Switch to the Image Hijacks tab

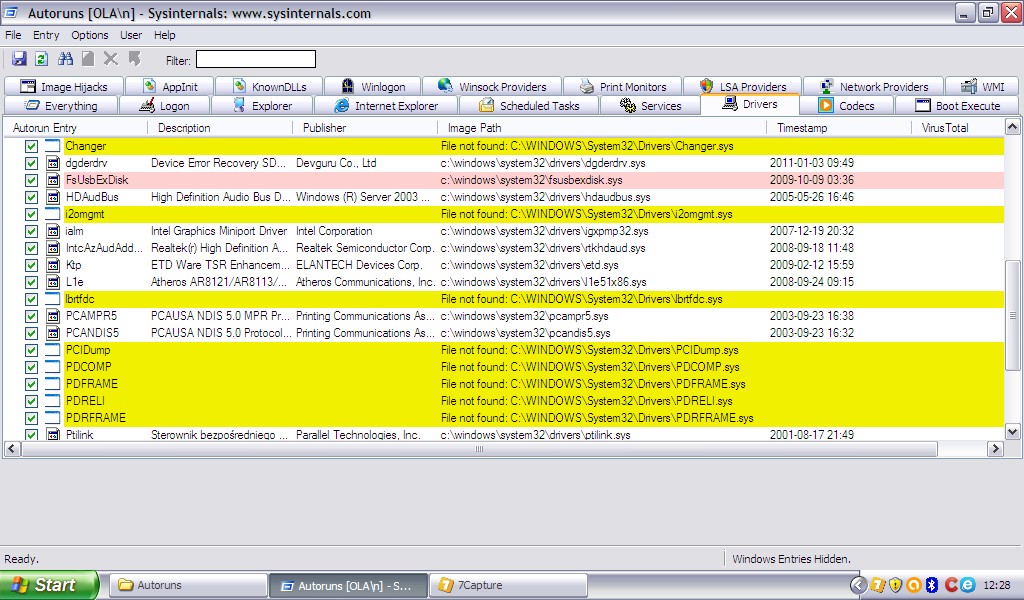(63, 87)
